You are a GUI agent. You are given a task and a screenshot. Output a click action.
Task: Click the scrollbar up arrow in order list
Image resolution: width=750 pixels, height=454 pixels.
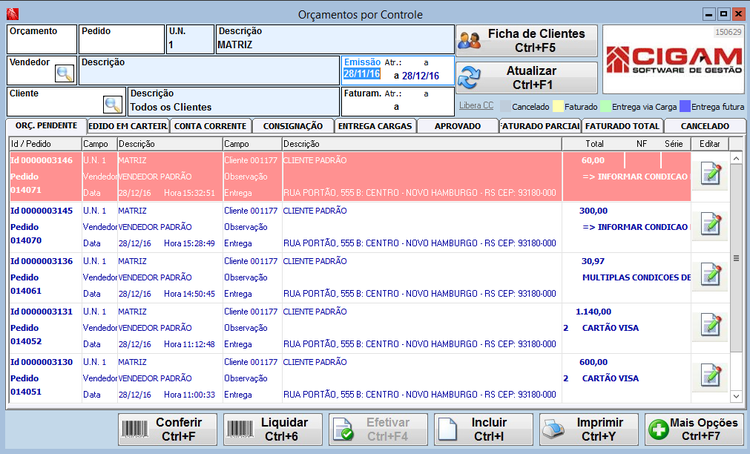(736, 158)
